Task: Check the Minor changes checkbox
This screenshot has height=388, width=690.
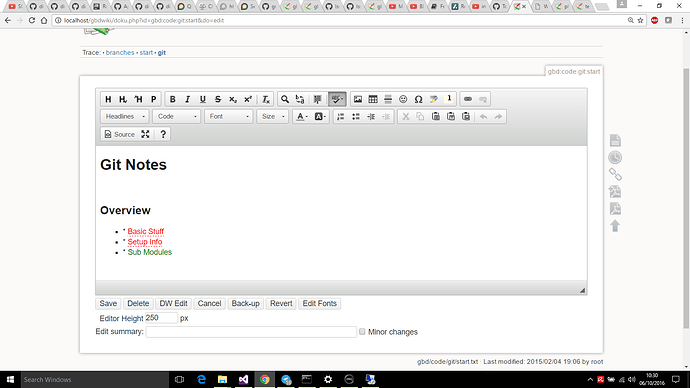Action: [x=362, y=332]
